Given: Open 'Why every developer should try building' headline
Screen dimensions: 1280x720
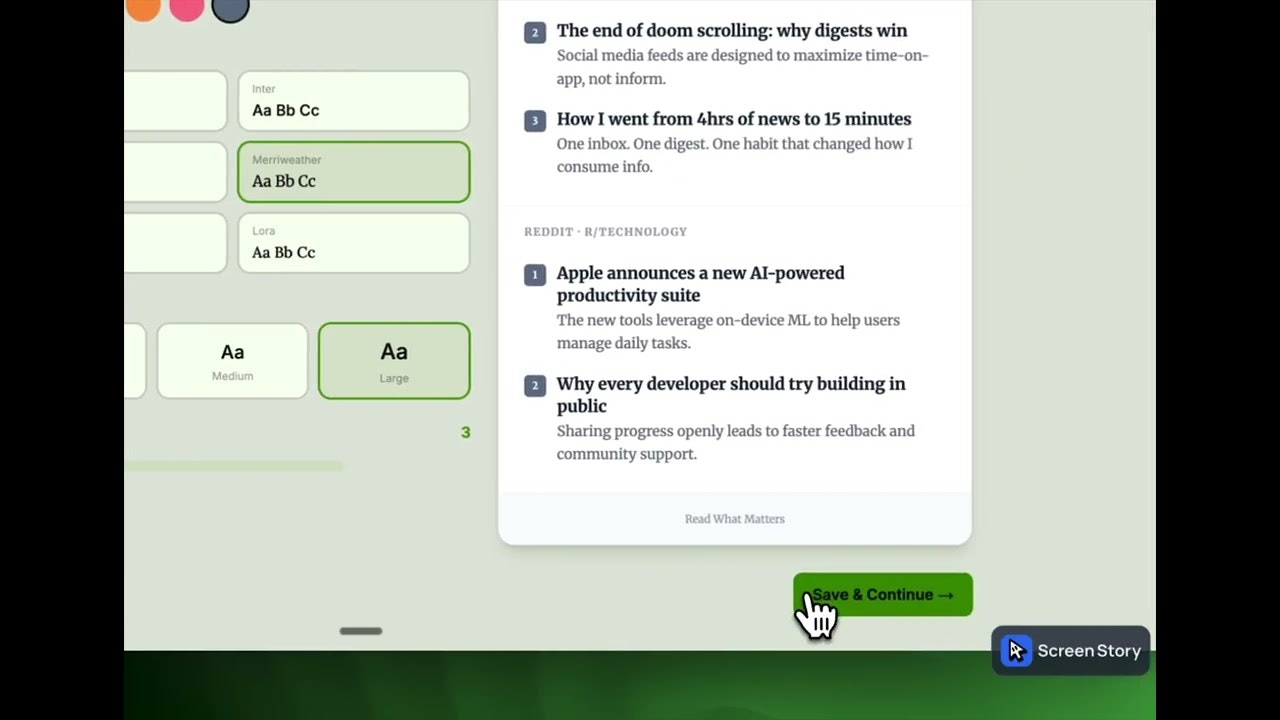Looking at the screenshot, I should 731,395.
